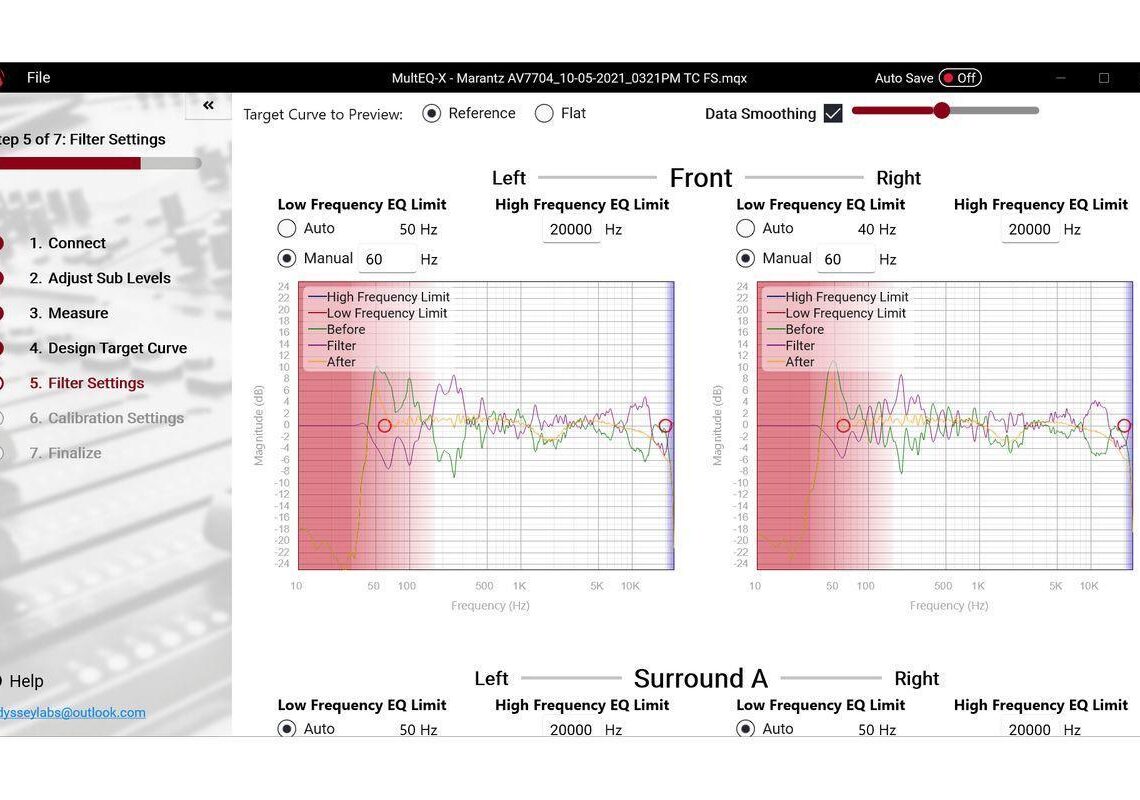The image size is (1140, 800).
Task: Uncheck the Data Smoothing checkbox
Action: [x=833, y=113]
